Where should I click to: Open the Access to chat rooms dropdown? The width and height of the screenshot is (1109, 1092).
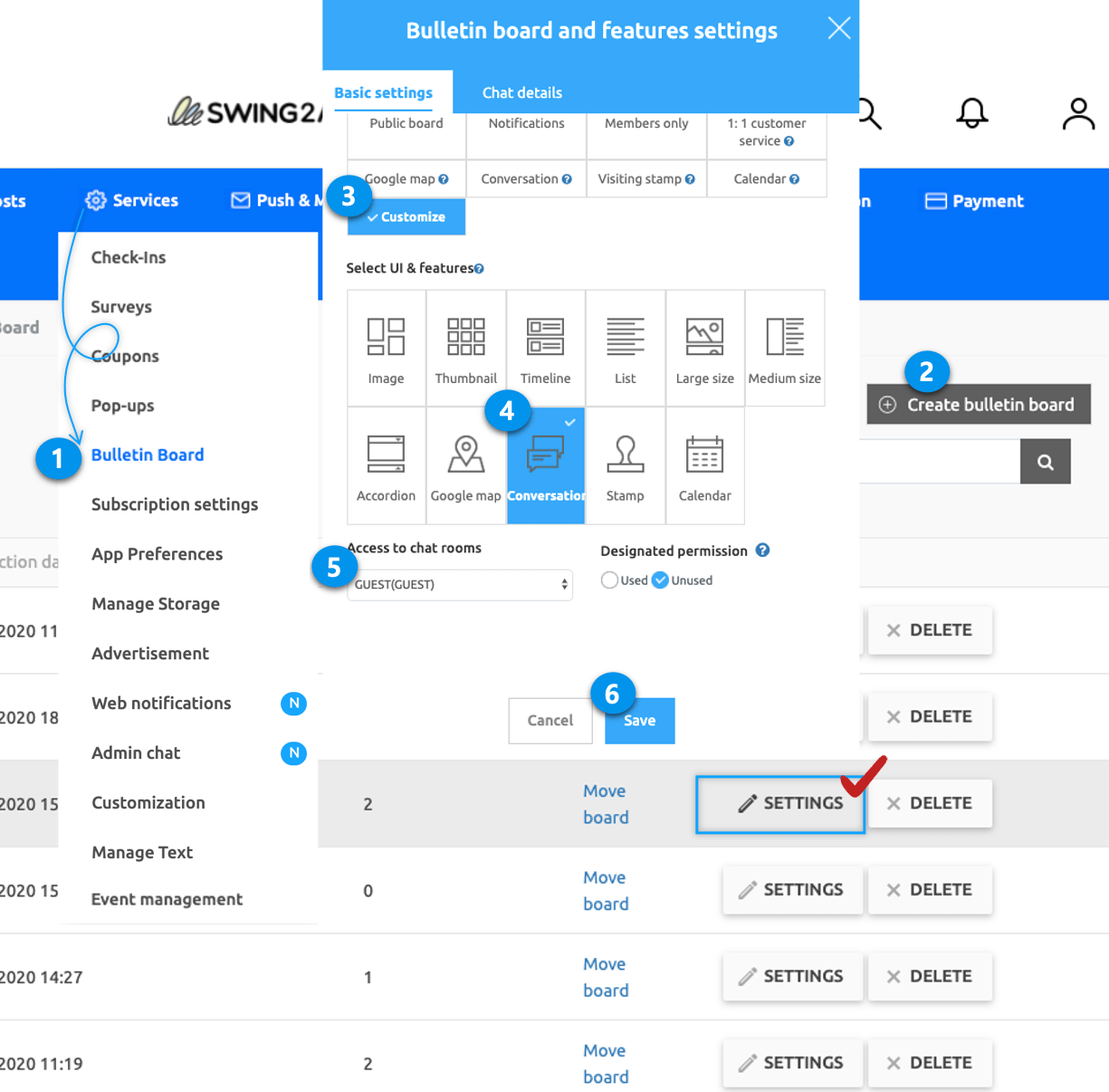tap(460, 585)
